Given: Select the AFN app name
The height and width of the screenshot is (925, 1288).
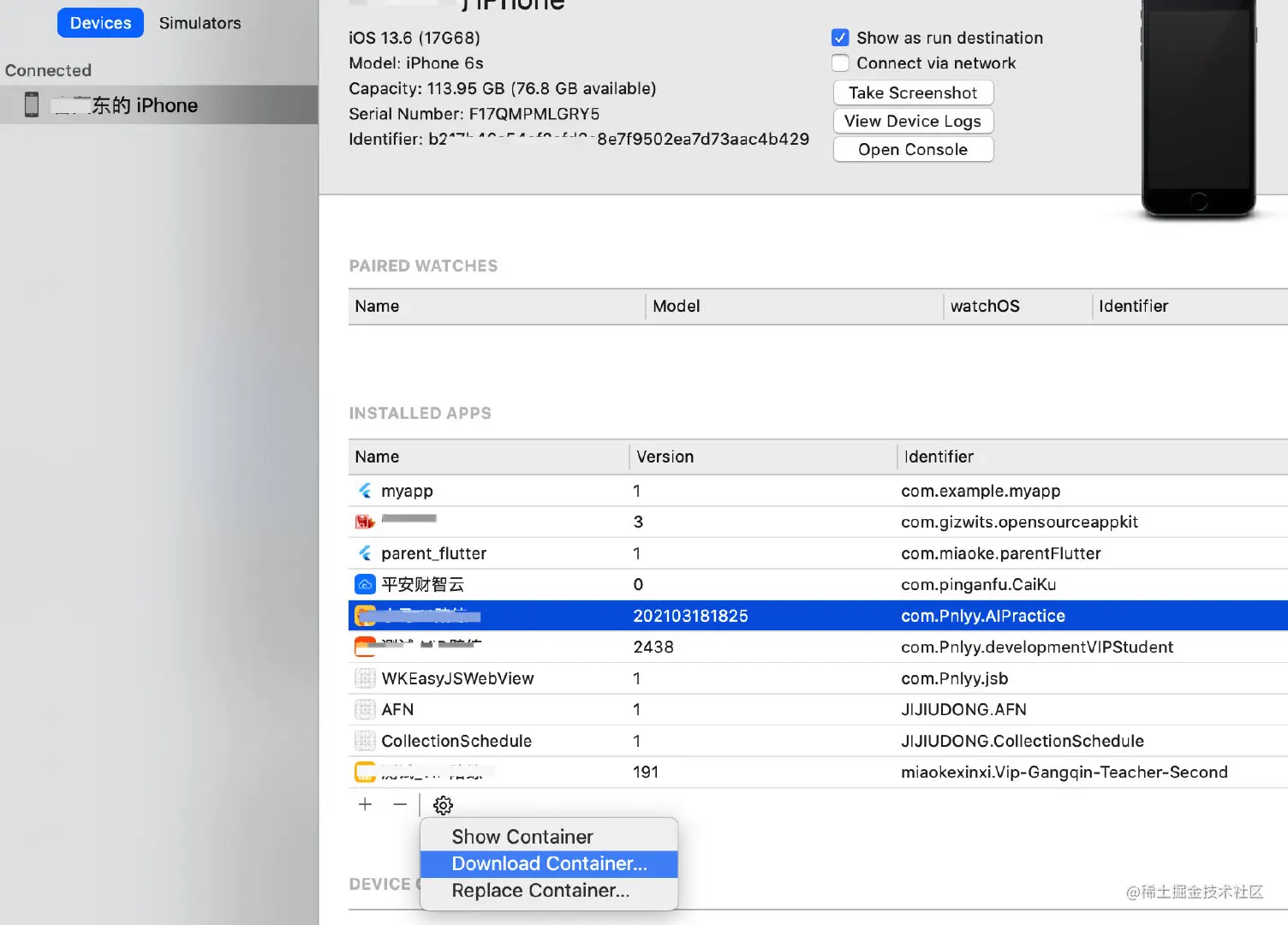Looking at the screenshot, I should [x=397, y=709].
